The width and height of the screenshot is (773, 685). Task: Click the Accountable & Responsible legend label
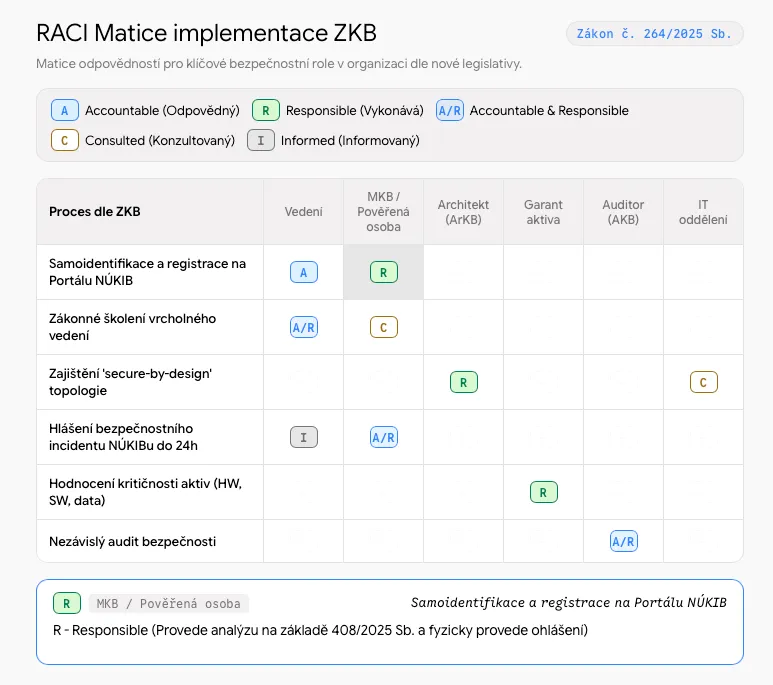pos(549,110)
